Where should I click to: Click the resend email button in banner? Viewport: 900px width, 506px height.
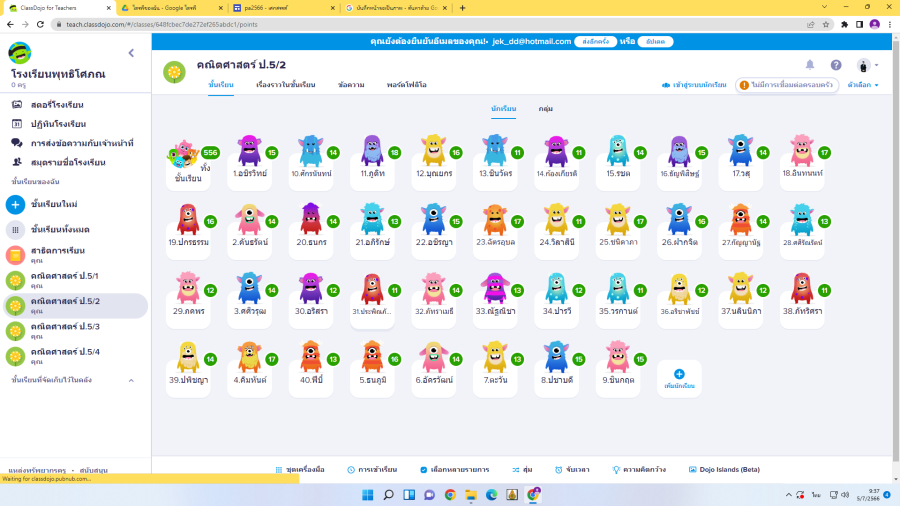(595, 42)
